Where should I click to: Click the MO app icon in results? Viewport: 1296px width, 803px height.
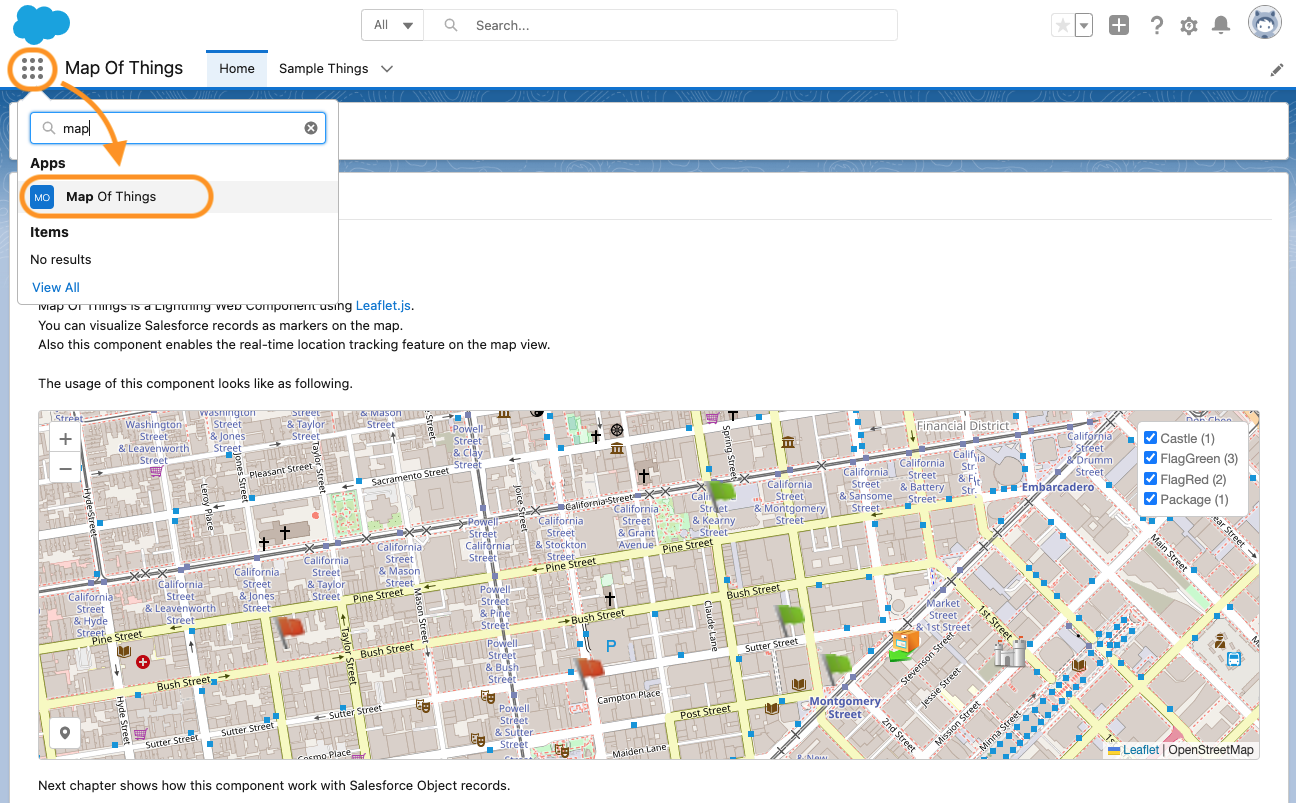coord(42,197)
